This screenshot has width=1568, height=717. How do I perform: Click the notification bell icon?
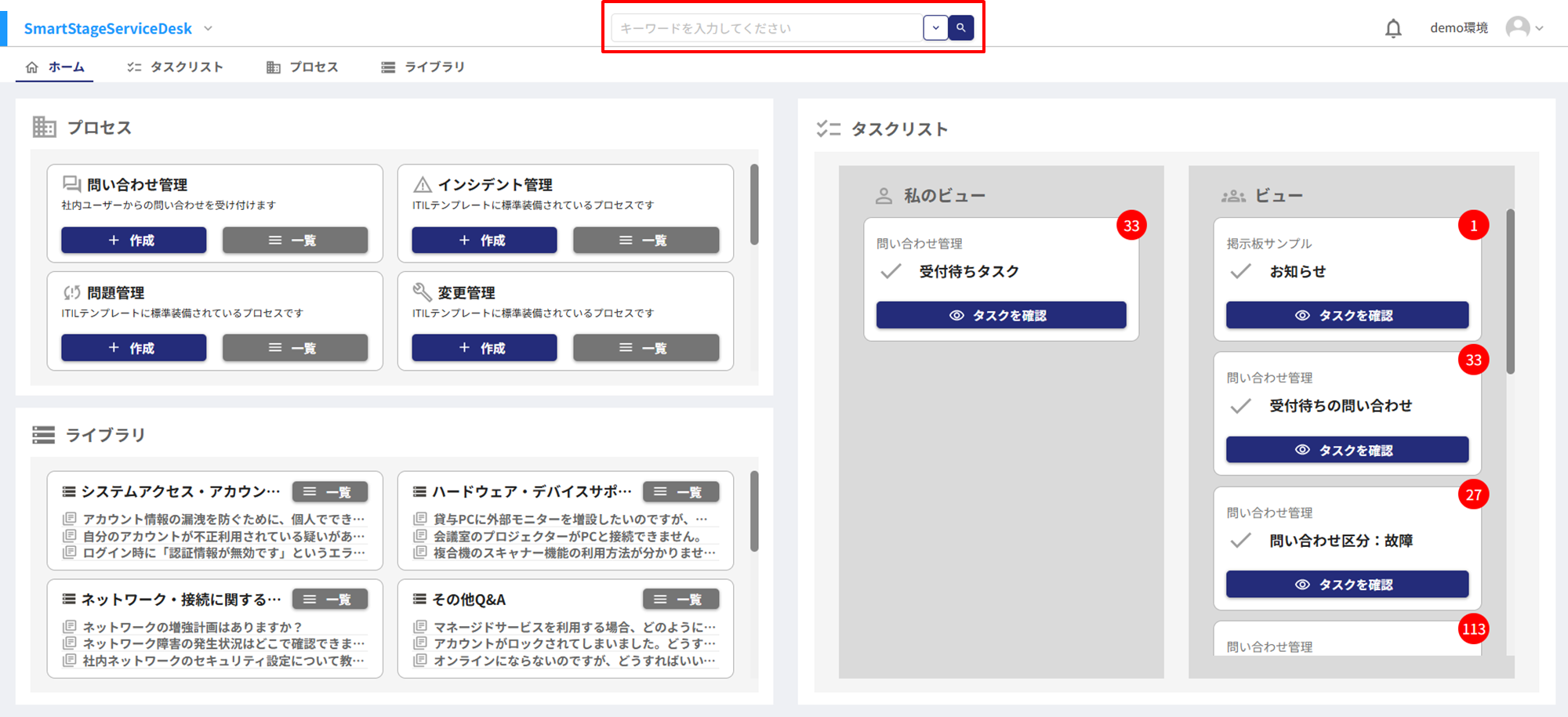click(1392, 29)
